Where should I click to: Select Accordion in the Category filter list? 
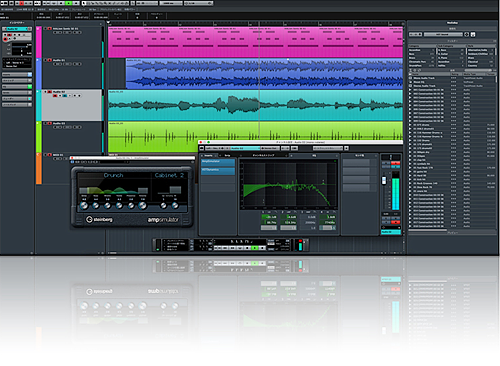pos(422,50)
